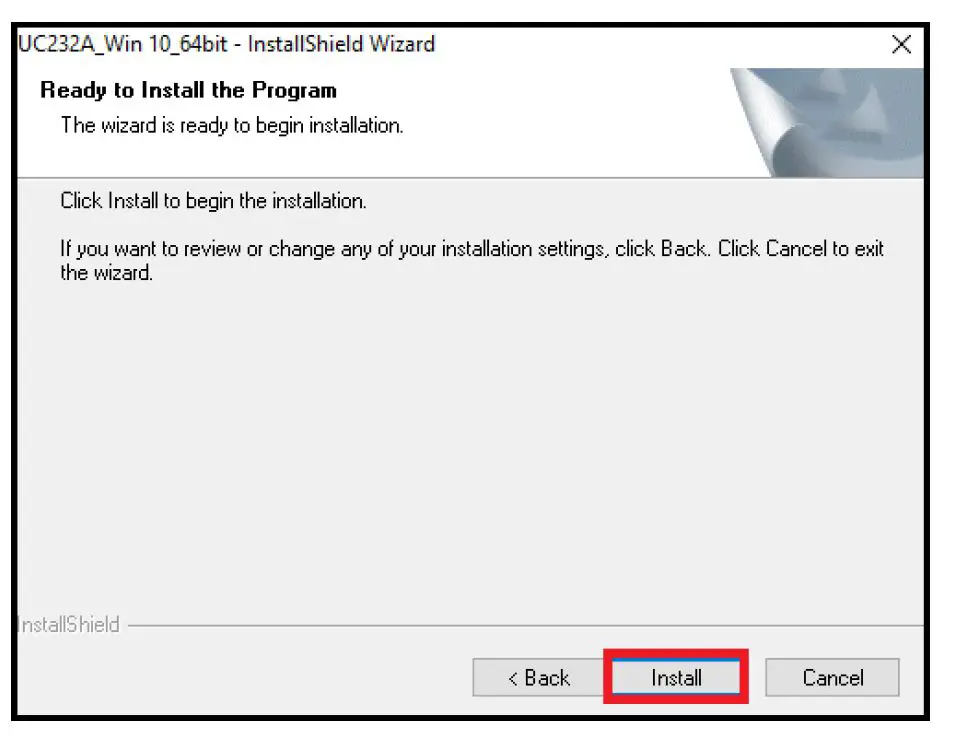Click 'The wizard is ready to begin installation' text
This screenshot has height=737, width=959.
point(232,125)
